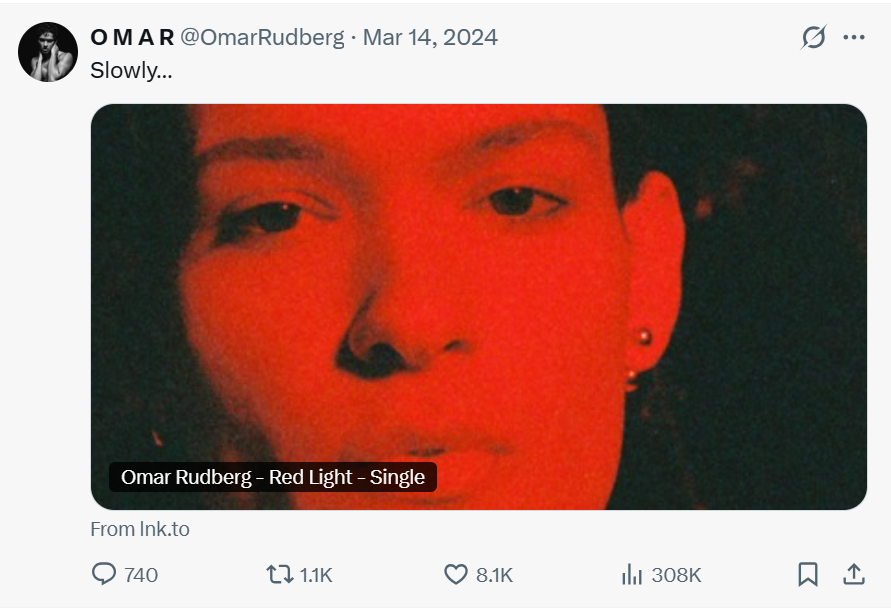Like the post with the heart icon
This screenshot has width=891, height=611.
456,574
